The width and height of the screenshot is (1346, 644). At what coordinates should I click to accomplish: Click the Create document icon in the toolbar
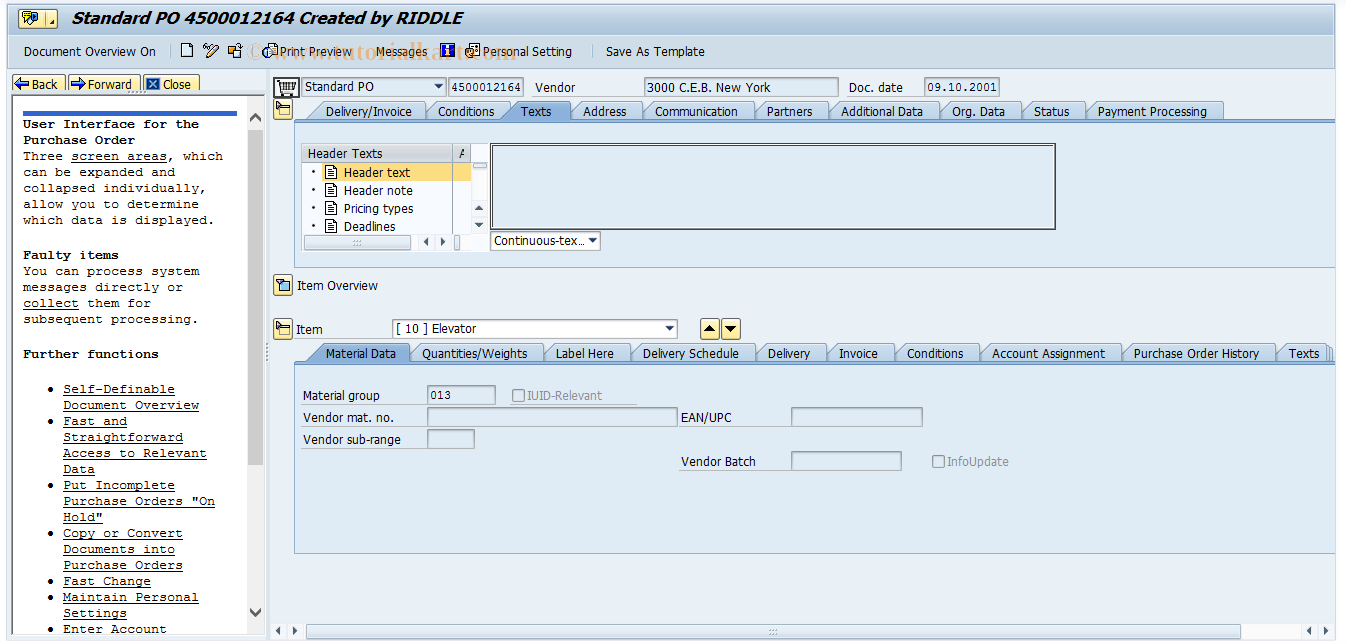187,51
